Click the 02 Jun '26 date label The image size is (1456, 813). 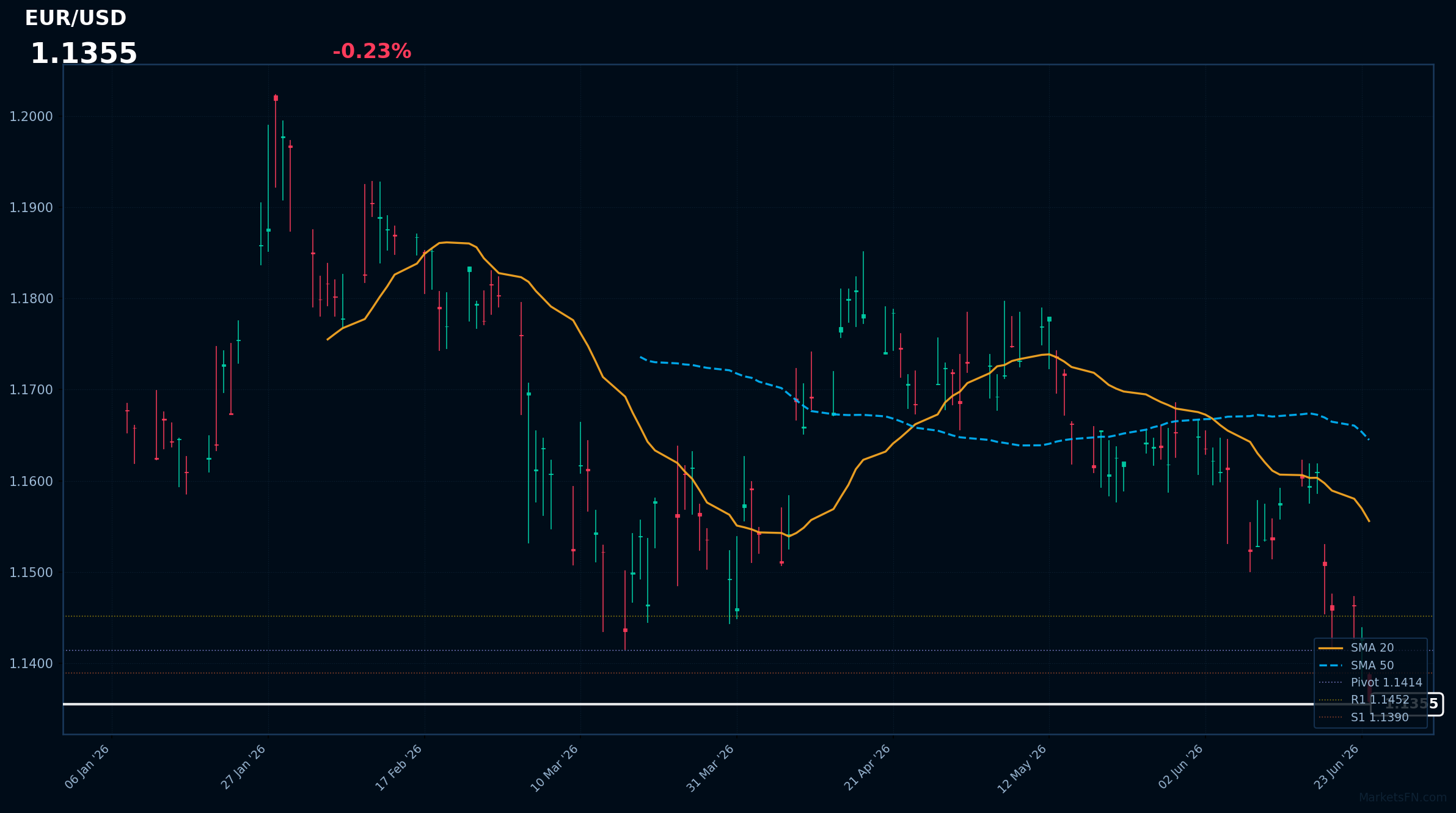(1180, 767)
